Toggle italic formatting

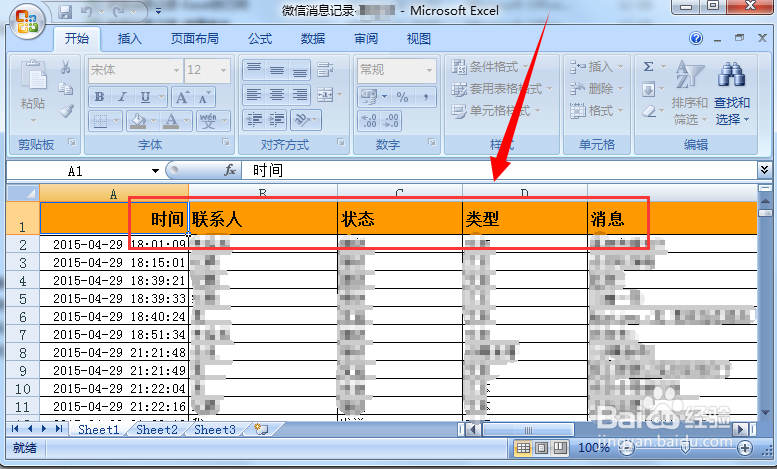122,97
